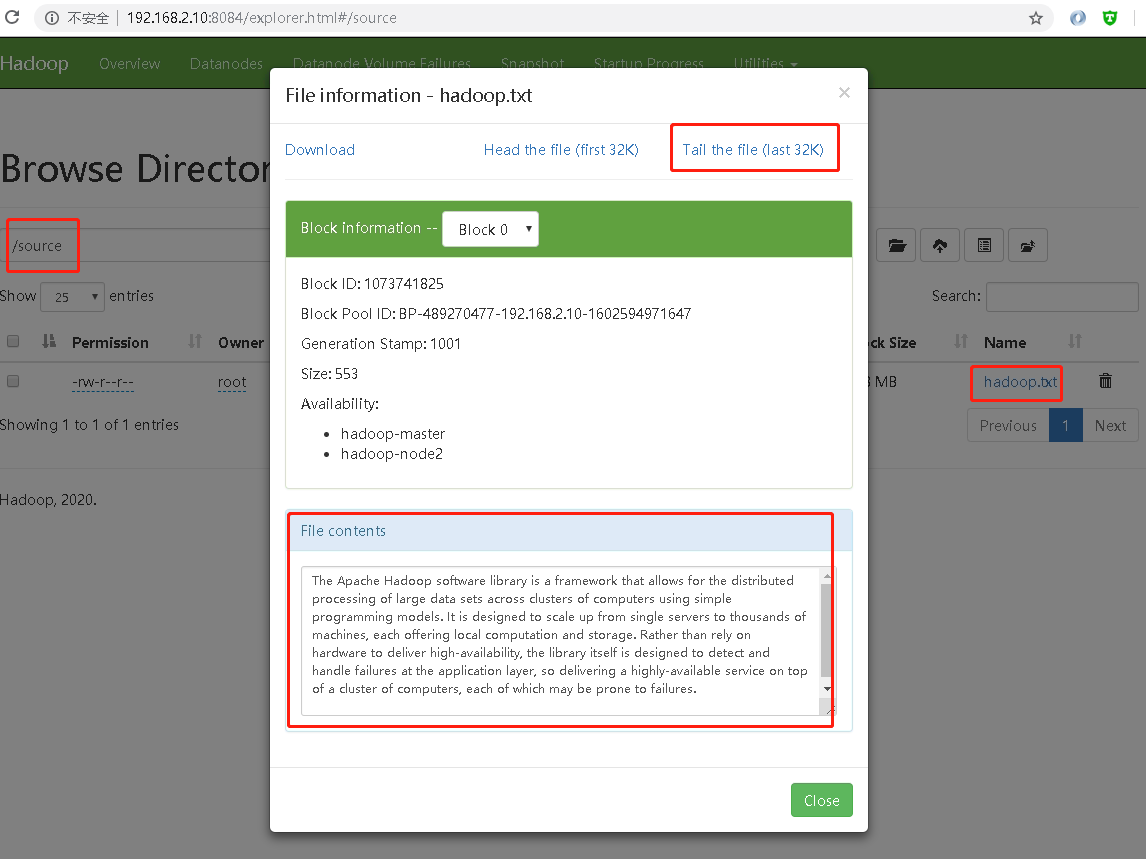Click the list view icon button

tap(984, 246)
